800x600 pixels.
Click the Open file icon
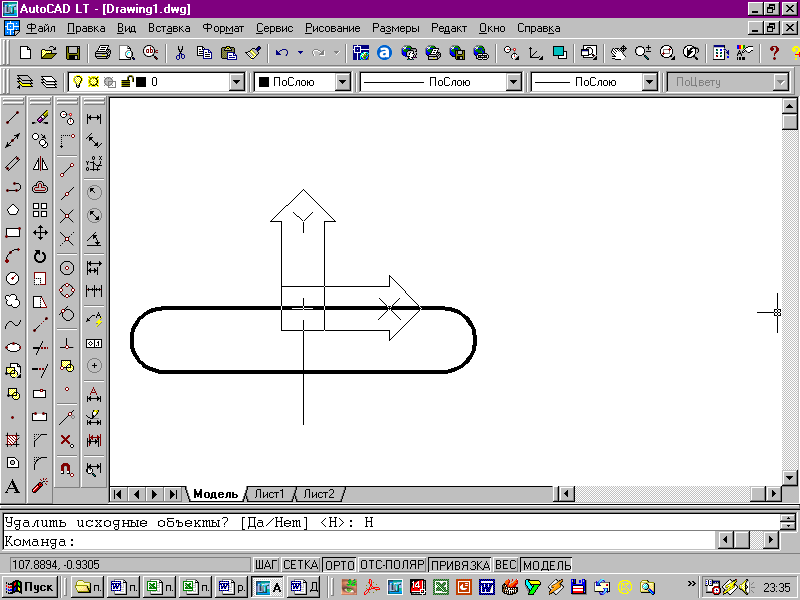(x=48, y=53)
